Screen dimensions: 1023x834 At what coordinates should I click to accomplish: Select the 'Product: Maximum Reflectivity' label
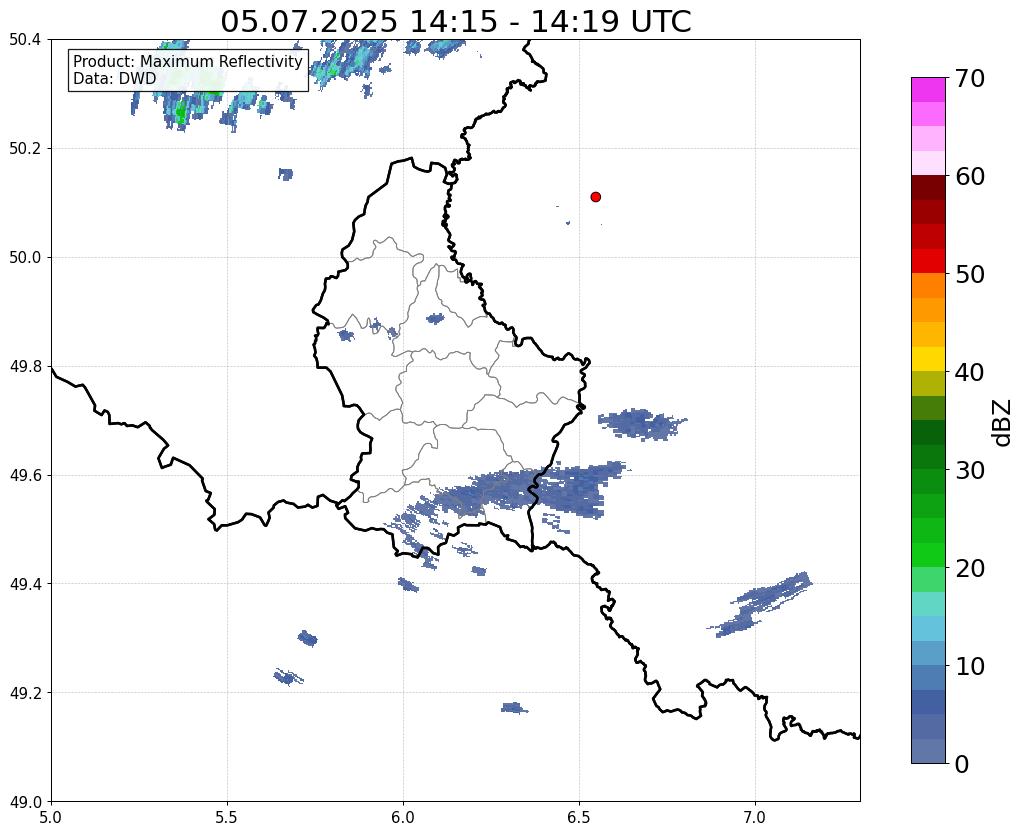pyautogui.click(x=188, y=61)
